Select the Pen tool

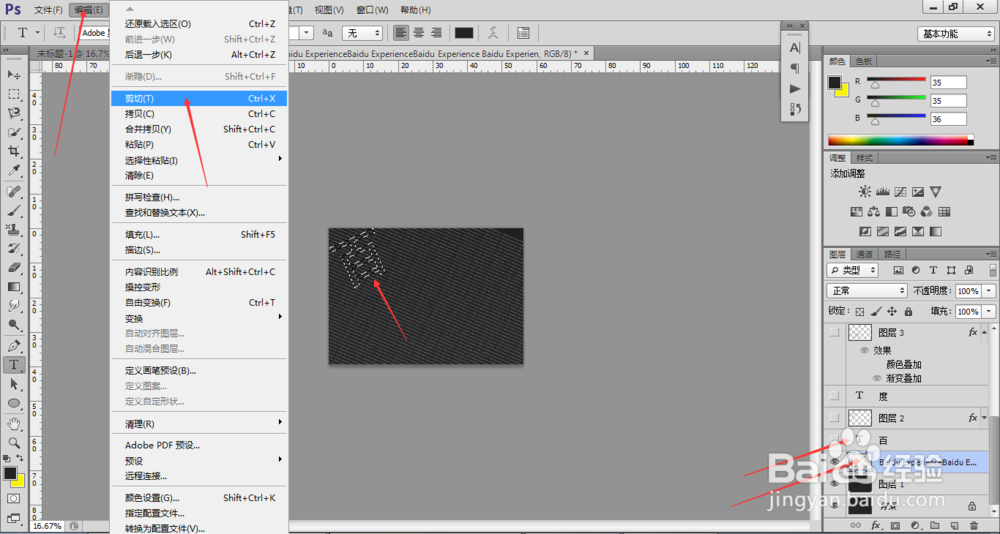[x=14, y=346]
